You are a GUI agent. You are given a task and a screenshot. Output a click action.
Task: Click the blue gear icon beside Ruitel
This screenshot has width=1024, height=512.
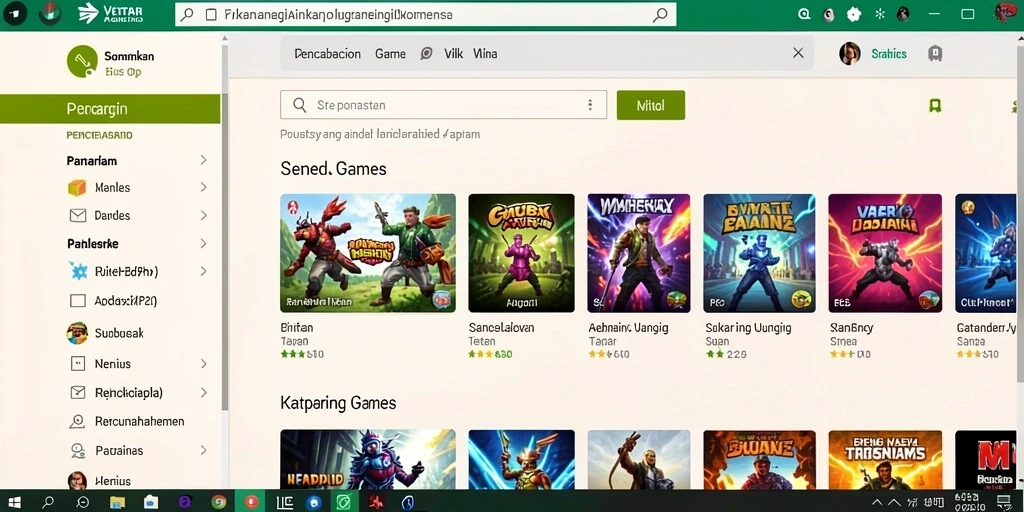pyautogui.click(x=78, y=271)
